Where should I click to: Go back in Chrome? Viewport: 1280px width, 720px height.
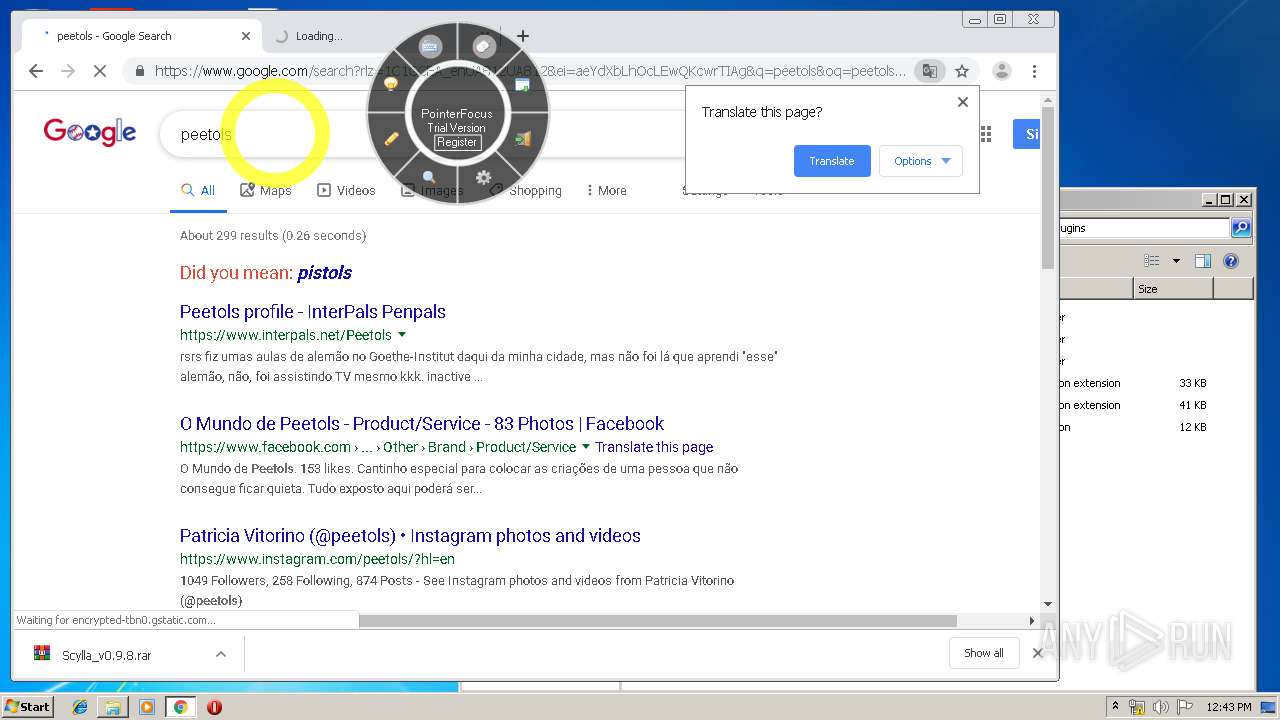pos(36,71)
